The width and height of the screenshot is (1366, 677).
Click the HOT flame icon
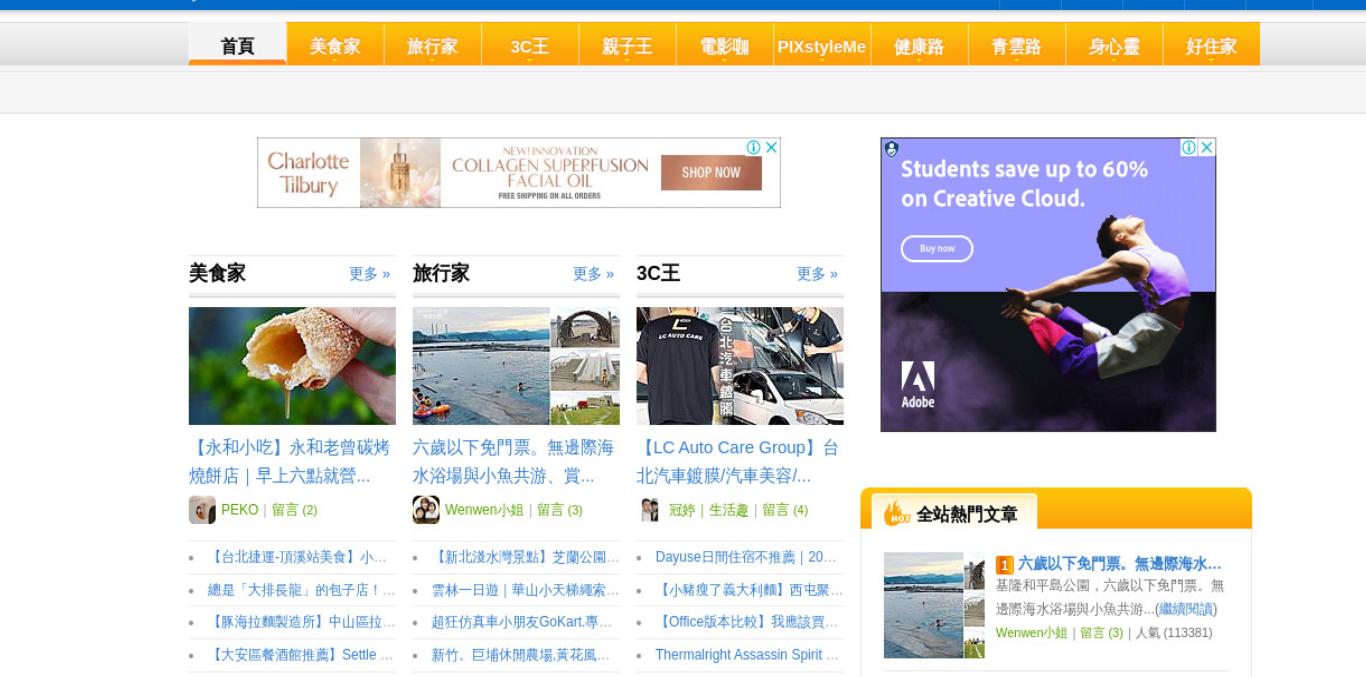tap(897, 513)
